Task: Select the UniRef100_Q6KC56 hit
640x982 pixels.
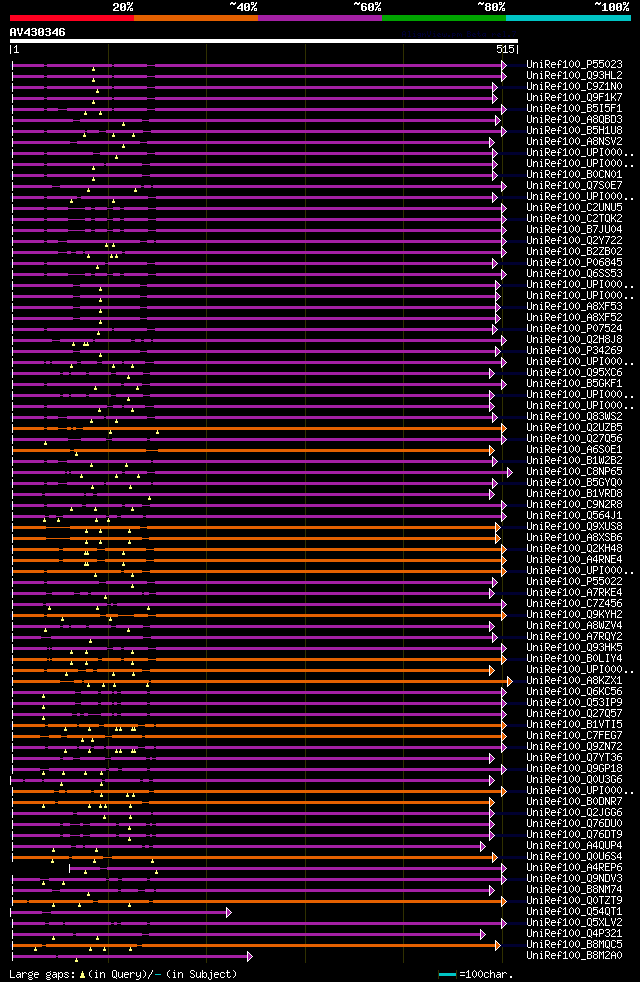Action: click(x=574, y=692)
